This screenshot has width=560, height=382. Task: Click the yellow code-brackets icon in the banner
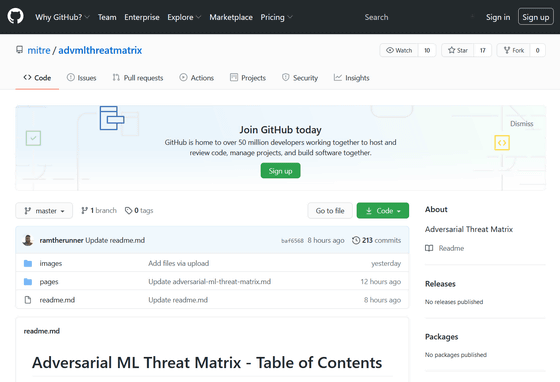pos(502,143)
